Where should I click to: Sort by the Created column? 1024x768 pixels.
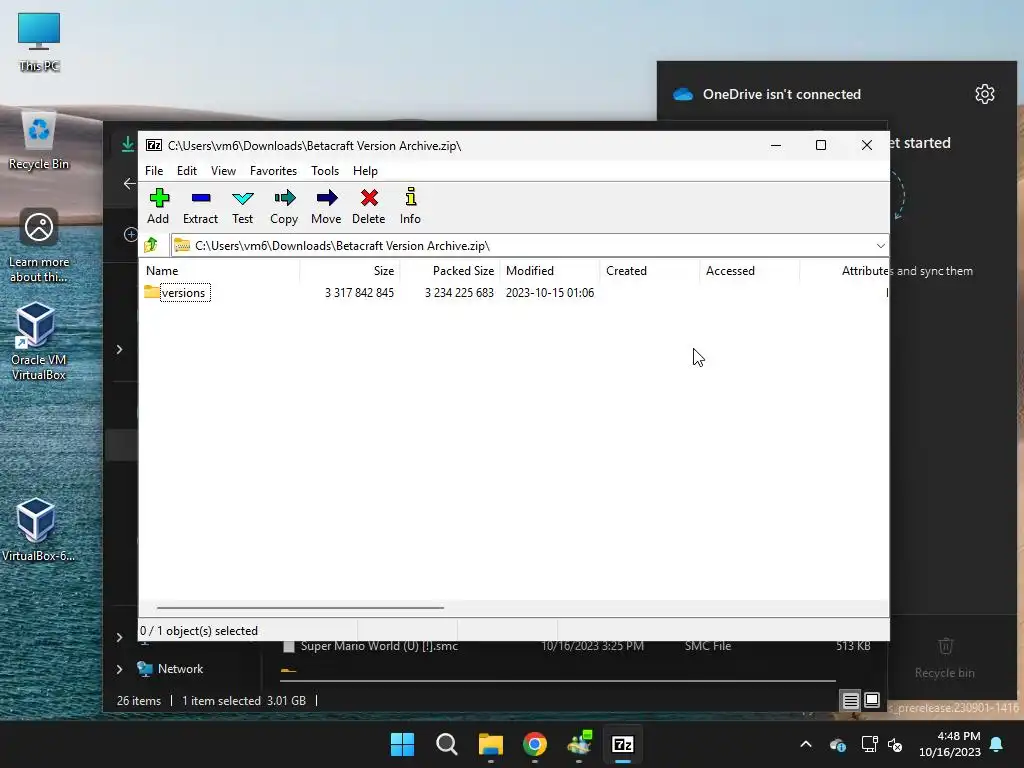pyautogui.click(x=650, y=270)
